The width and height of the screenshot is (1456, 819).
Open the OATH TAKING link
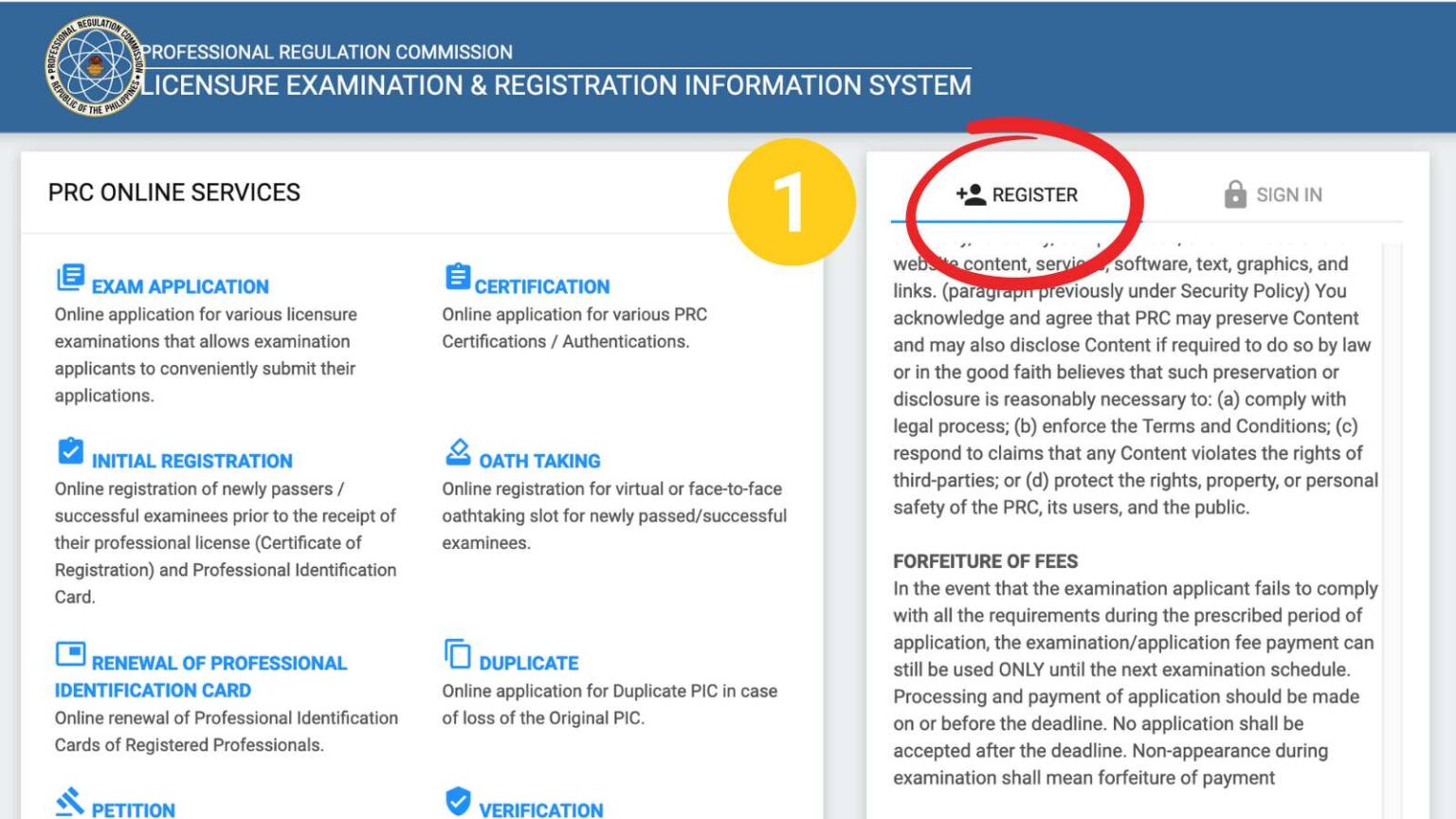pyautogui.click(x=539, y=461)
